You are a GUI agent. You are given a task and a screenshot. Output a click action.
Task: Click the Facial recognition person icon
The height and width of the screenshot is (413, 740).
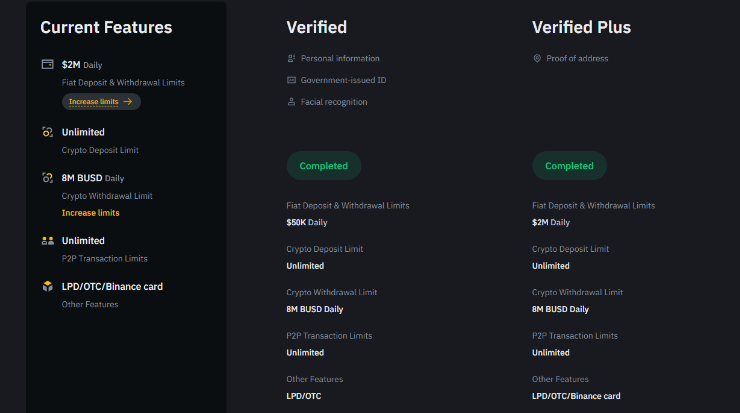291,102
